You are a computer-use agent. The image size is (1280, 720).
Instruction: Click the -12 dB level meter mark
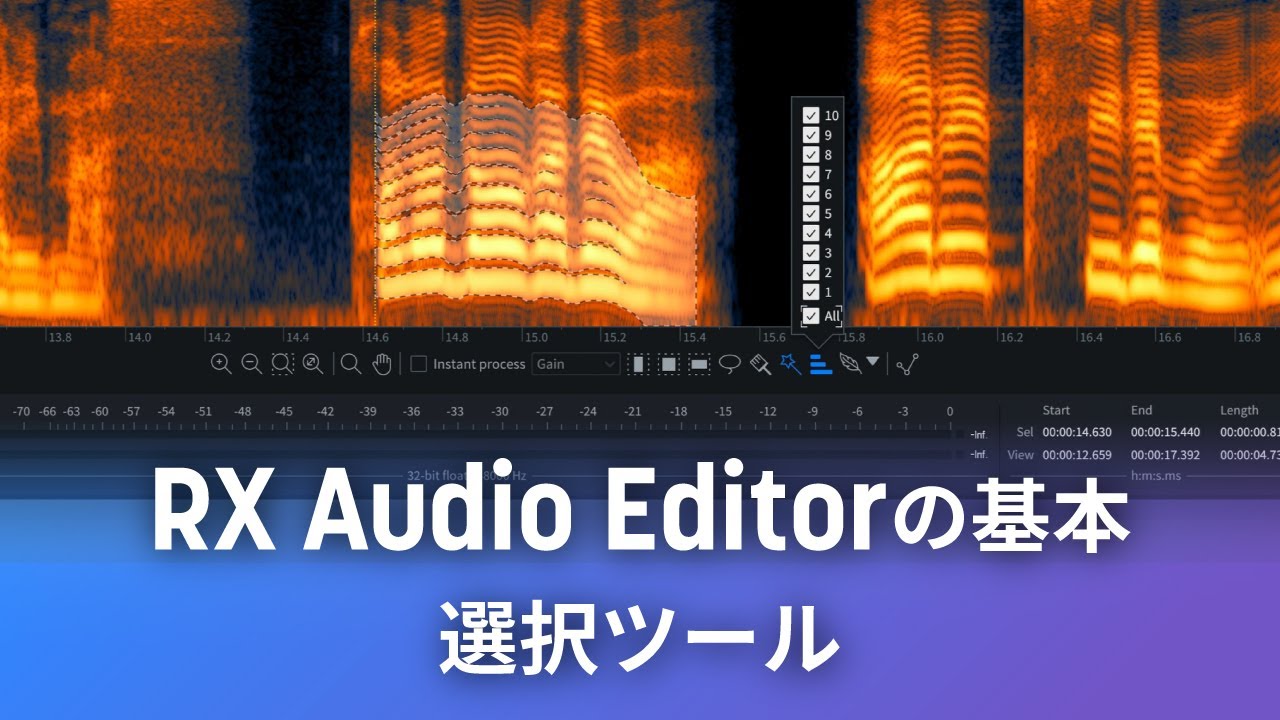tap(767, 411)
